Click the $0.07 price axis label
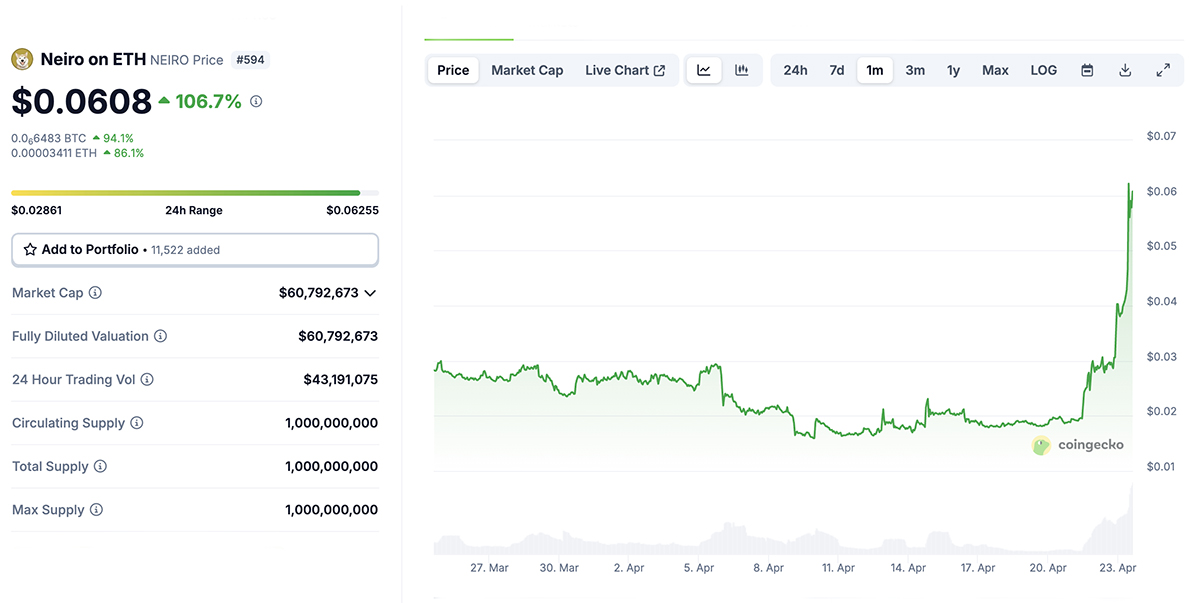This screenshot has height=603, width=1200. coord(1162,136)
